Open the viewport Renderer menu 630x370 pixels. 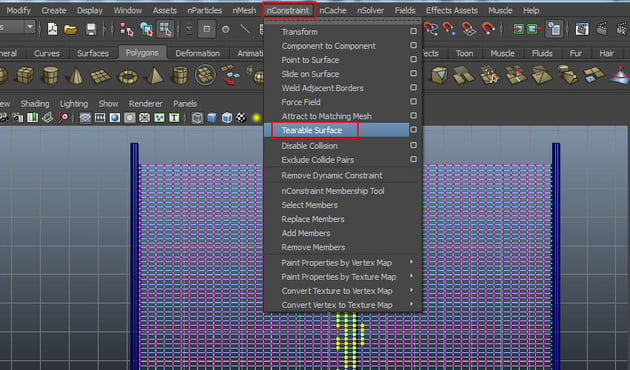(x=145, y=104)
